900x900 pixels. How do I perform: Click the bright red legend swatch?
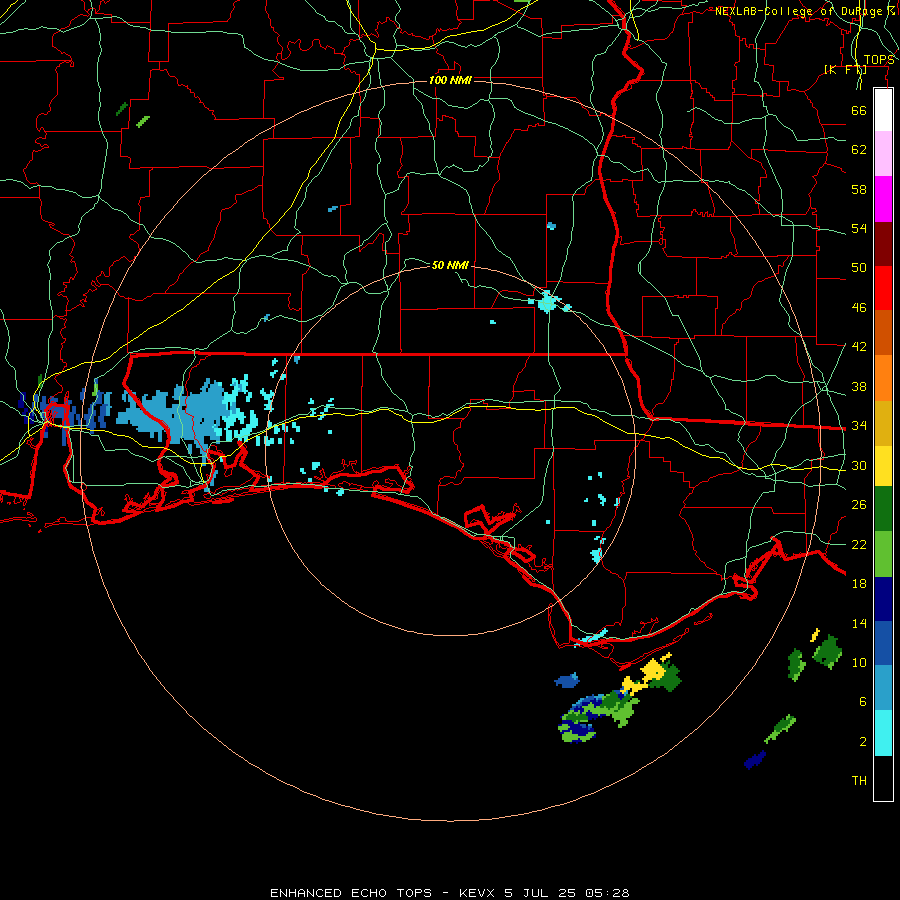(883, 288)
